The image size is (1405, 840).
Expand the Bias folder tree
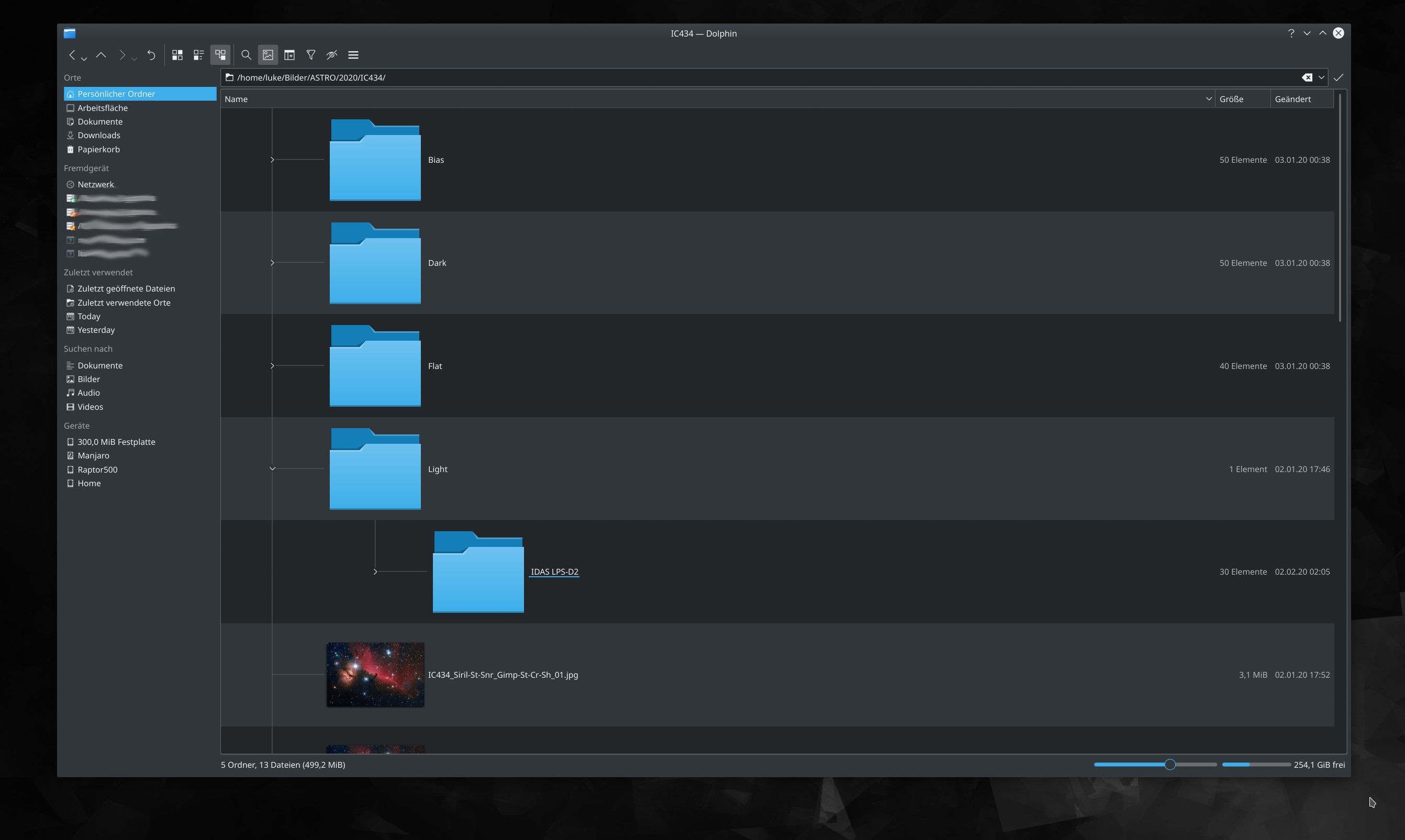(x=272, y=160)
